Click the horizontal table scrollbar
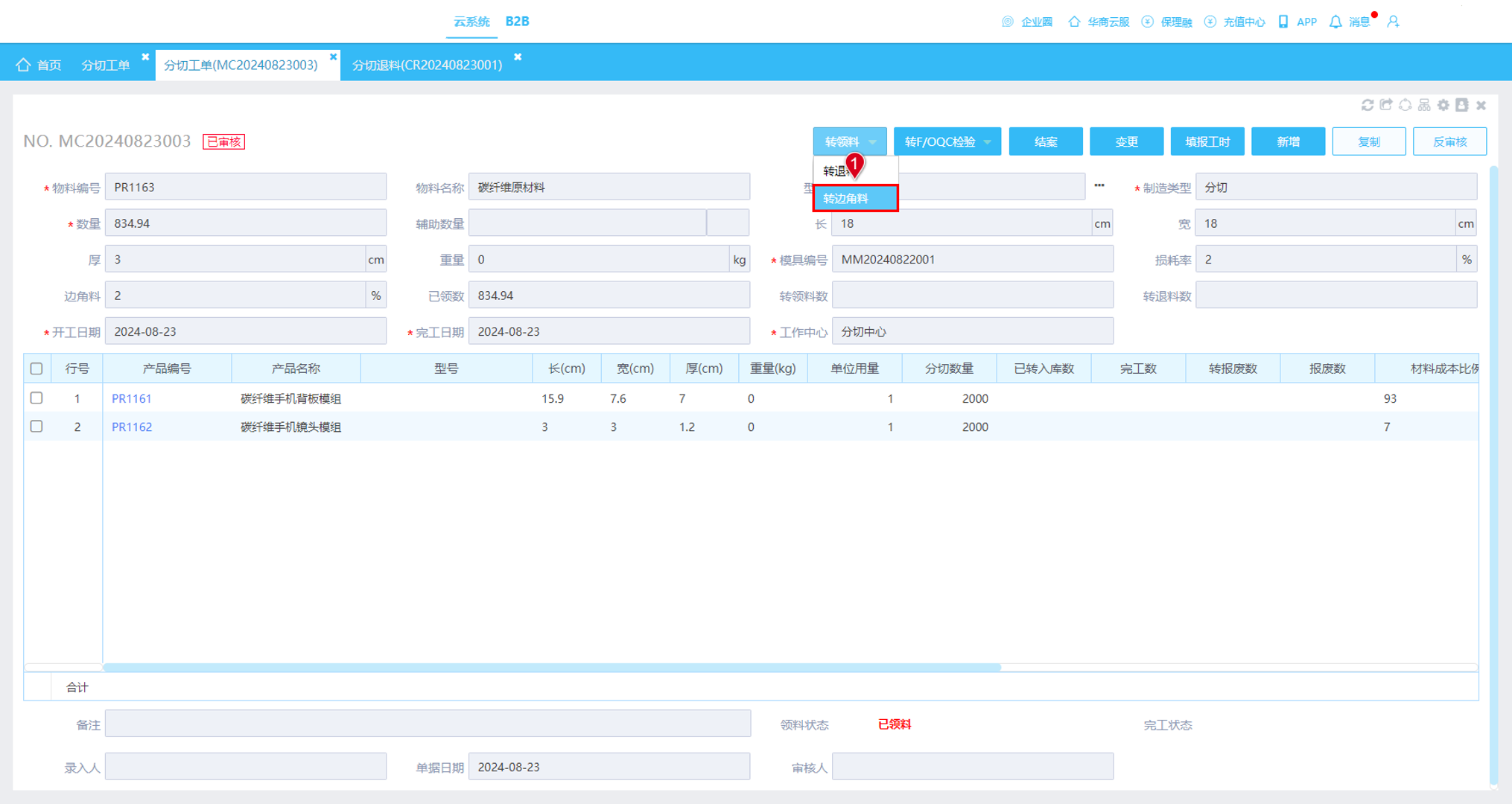This screenshot has height=804, width=1512. tap(552, 667)
